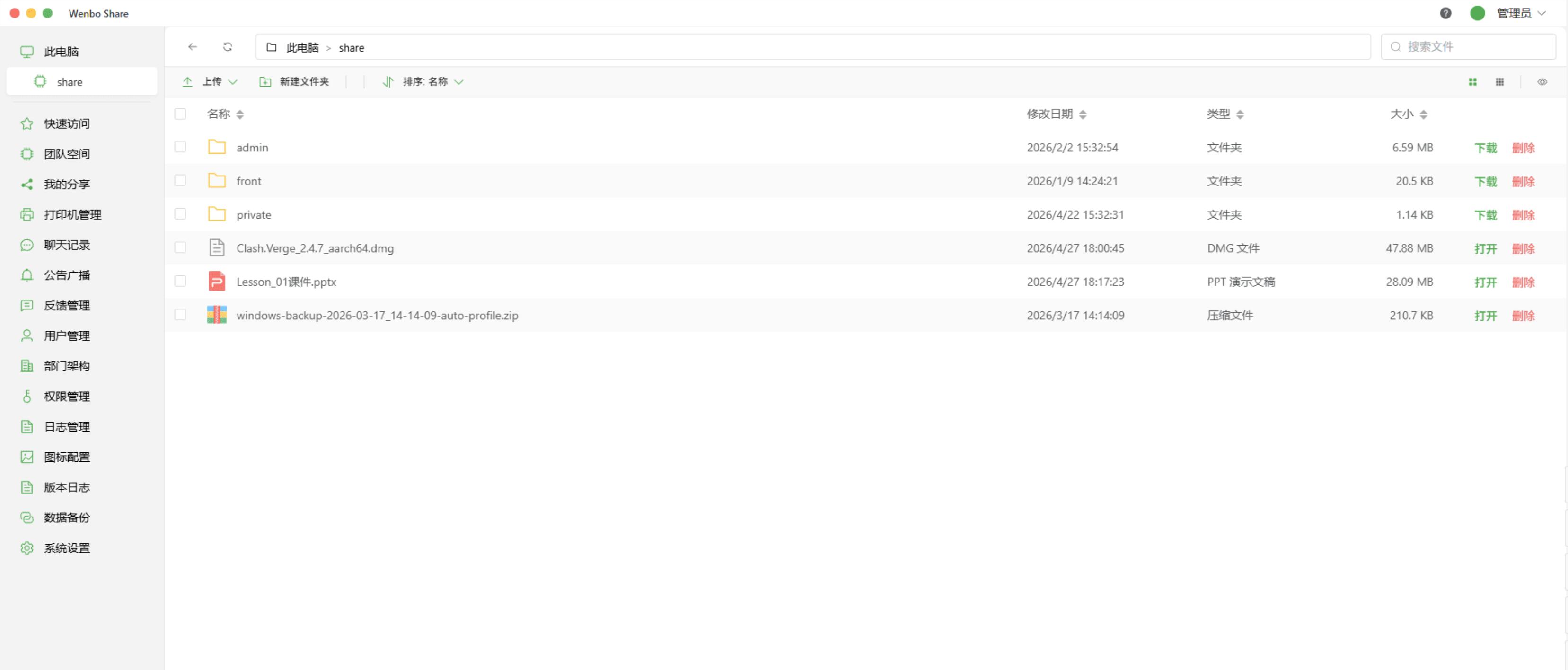Refresh the file list

[228, 47]
